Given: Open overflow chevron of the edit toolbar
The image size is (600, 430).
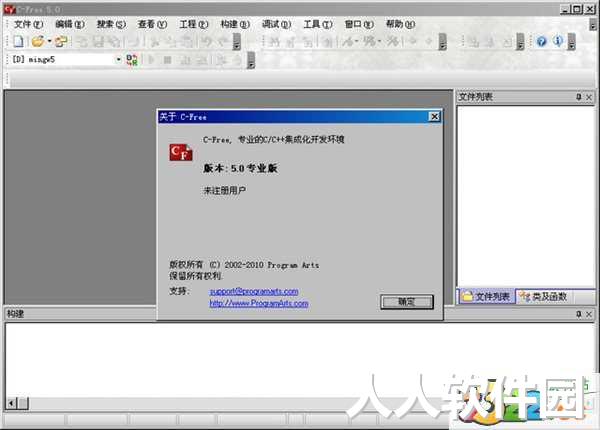Looking at the screenshot, I should coord(237,41).
